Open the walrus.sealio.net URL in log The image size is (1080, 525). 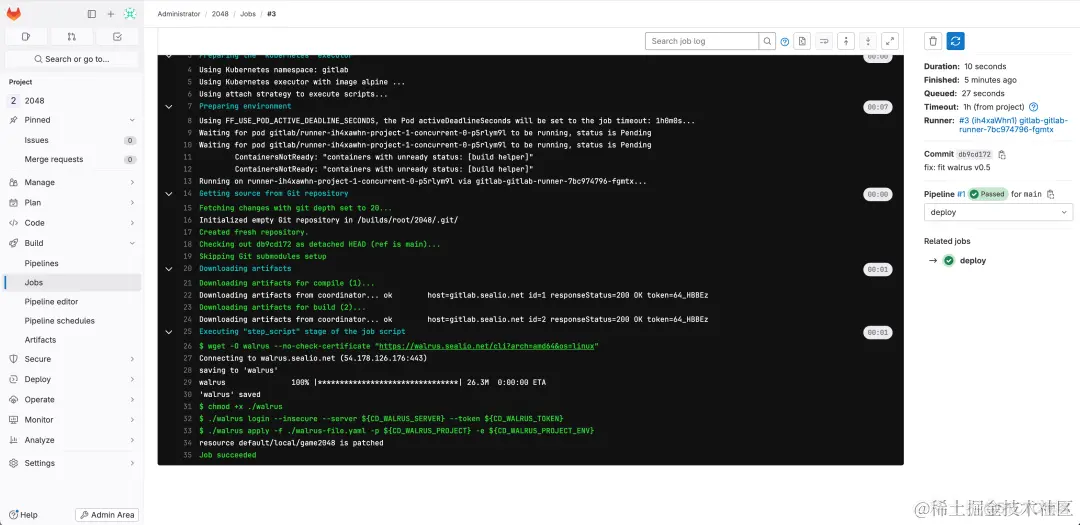(486, 346)
